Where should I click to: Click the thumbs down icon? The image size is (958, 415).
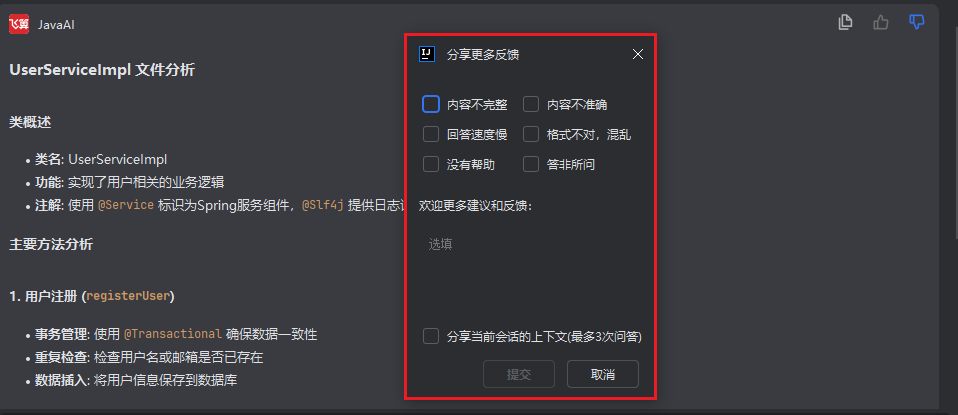coord(916,22)
